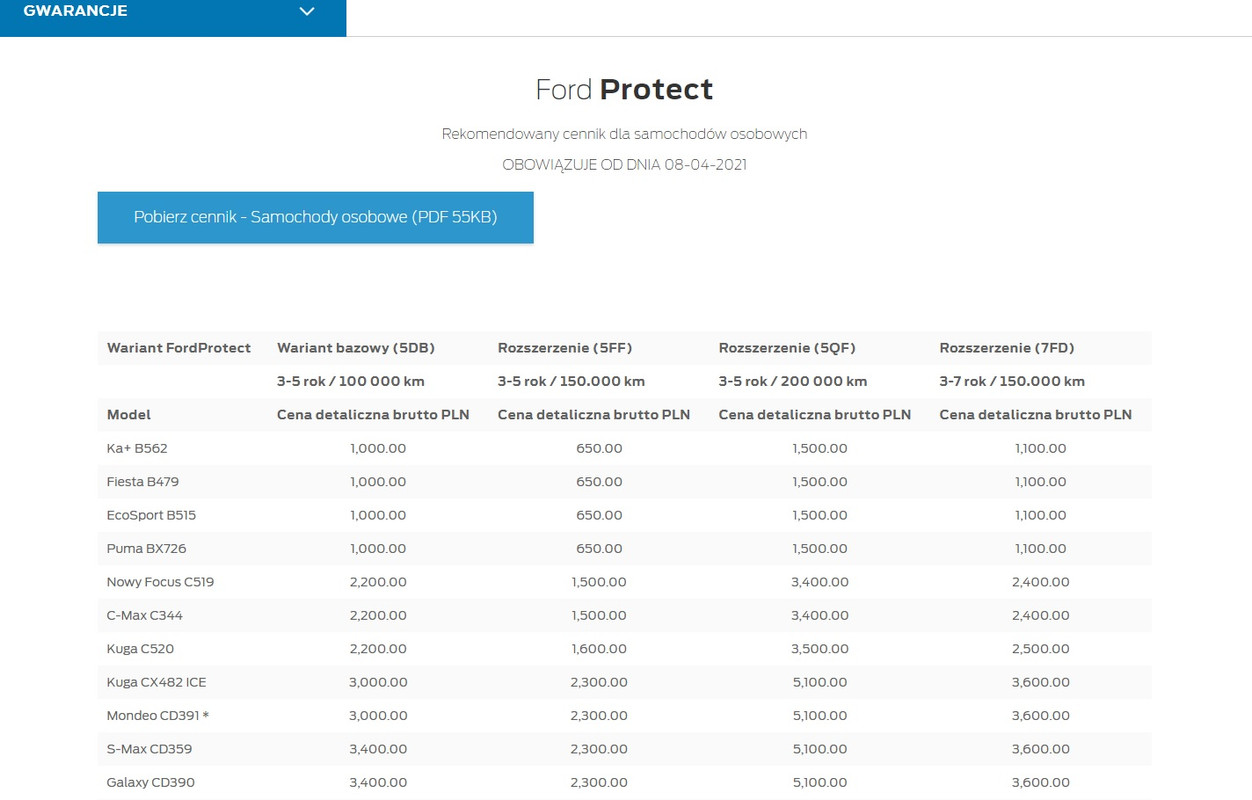Open the GWARANCJE menu label

tap(75, 11)
